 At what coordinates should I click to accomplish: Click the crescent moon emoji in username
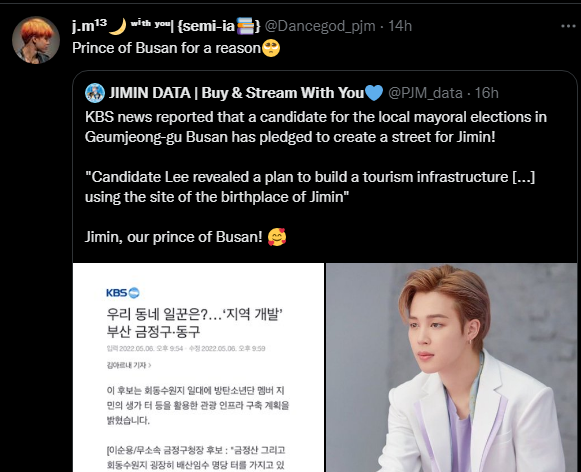pyautogui.click(x=118, y=26)
